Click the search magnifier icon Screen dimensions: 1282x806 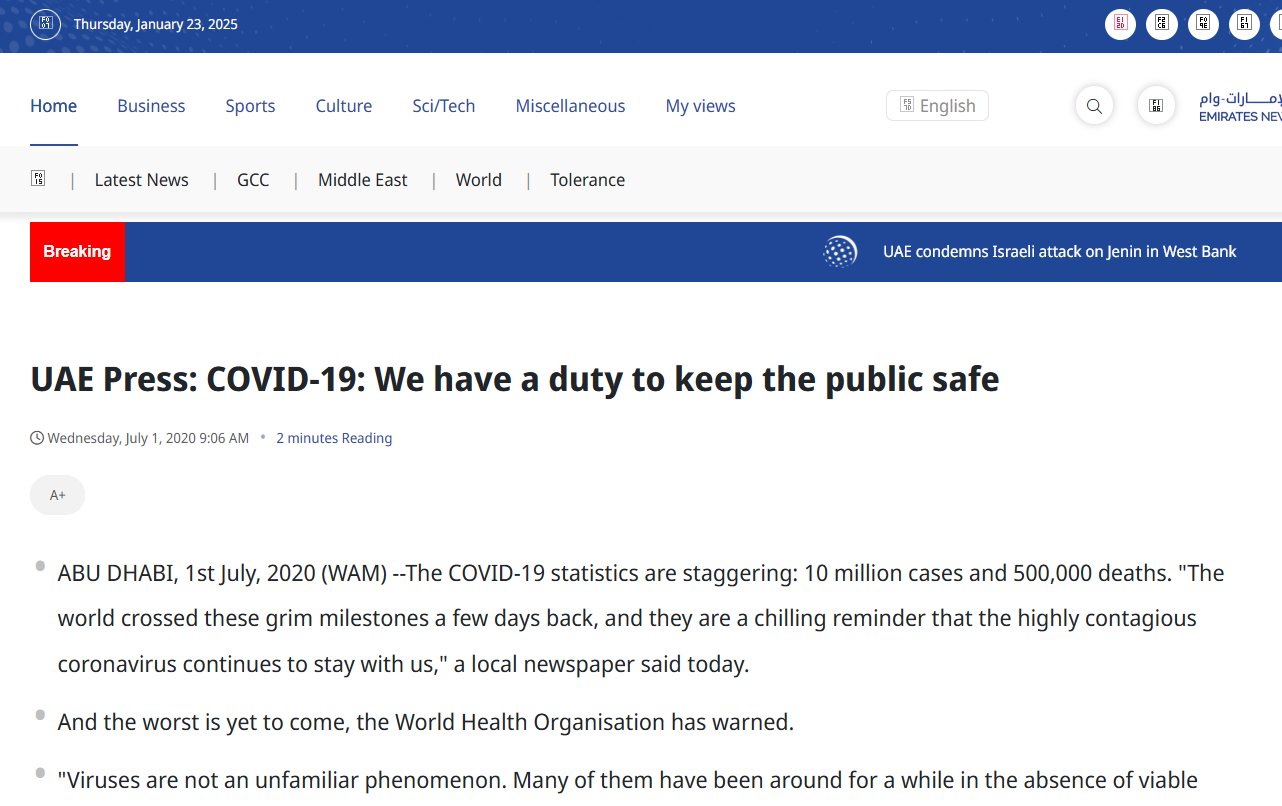click(1094, 106)
